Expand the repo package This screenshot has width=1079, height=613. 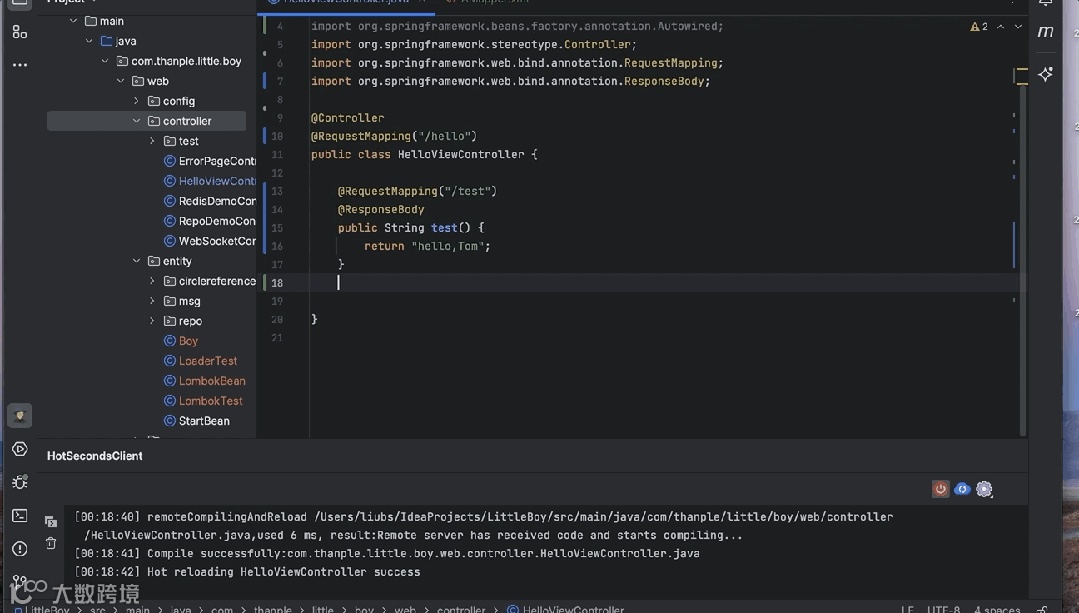pos(152,321)
